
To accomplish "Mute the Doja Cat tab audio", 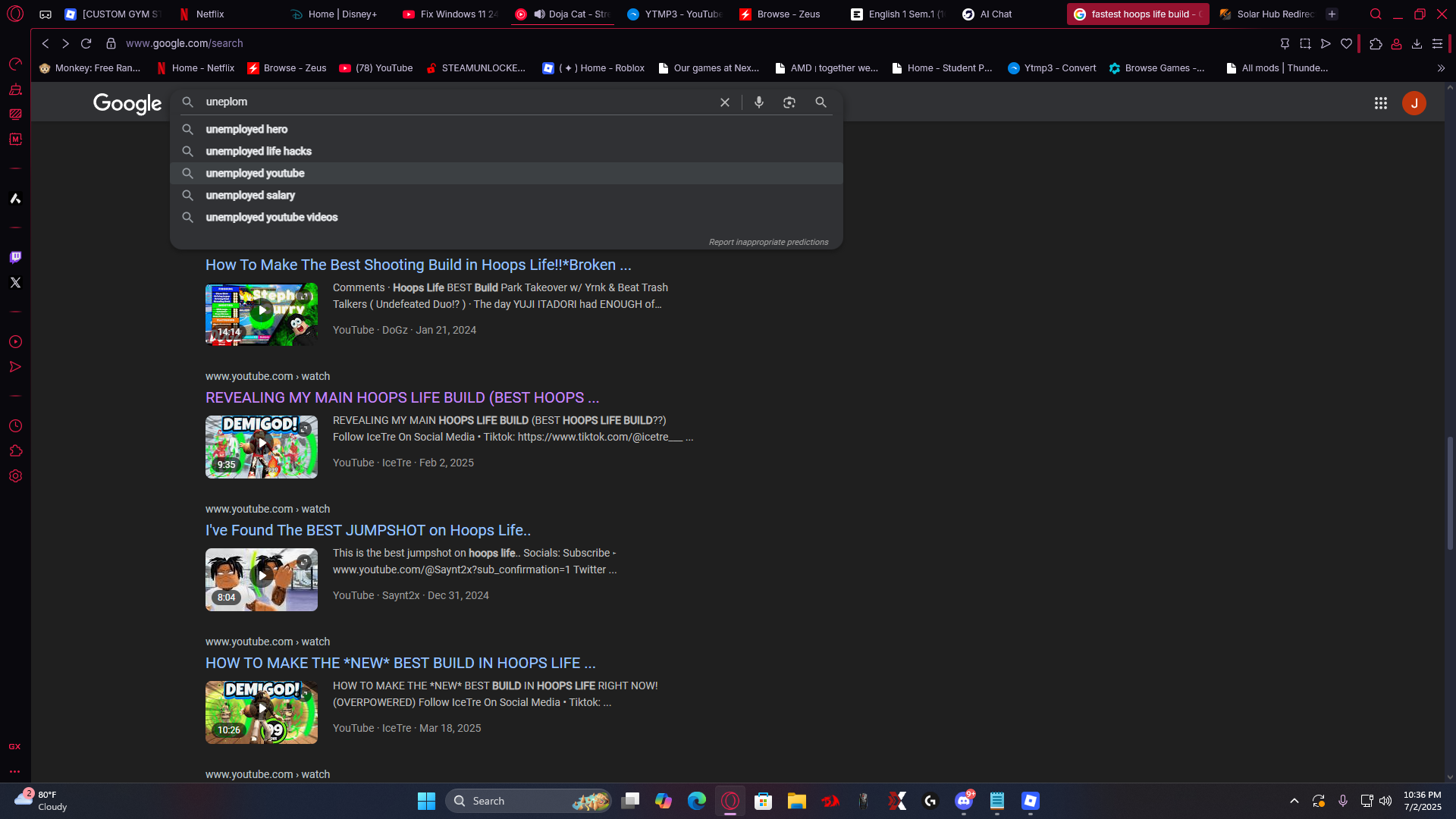I will pos(539,14).
